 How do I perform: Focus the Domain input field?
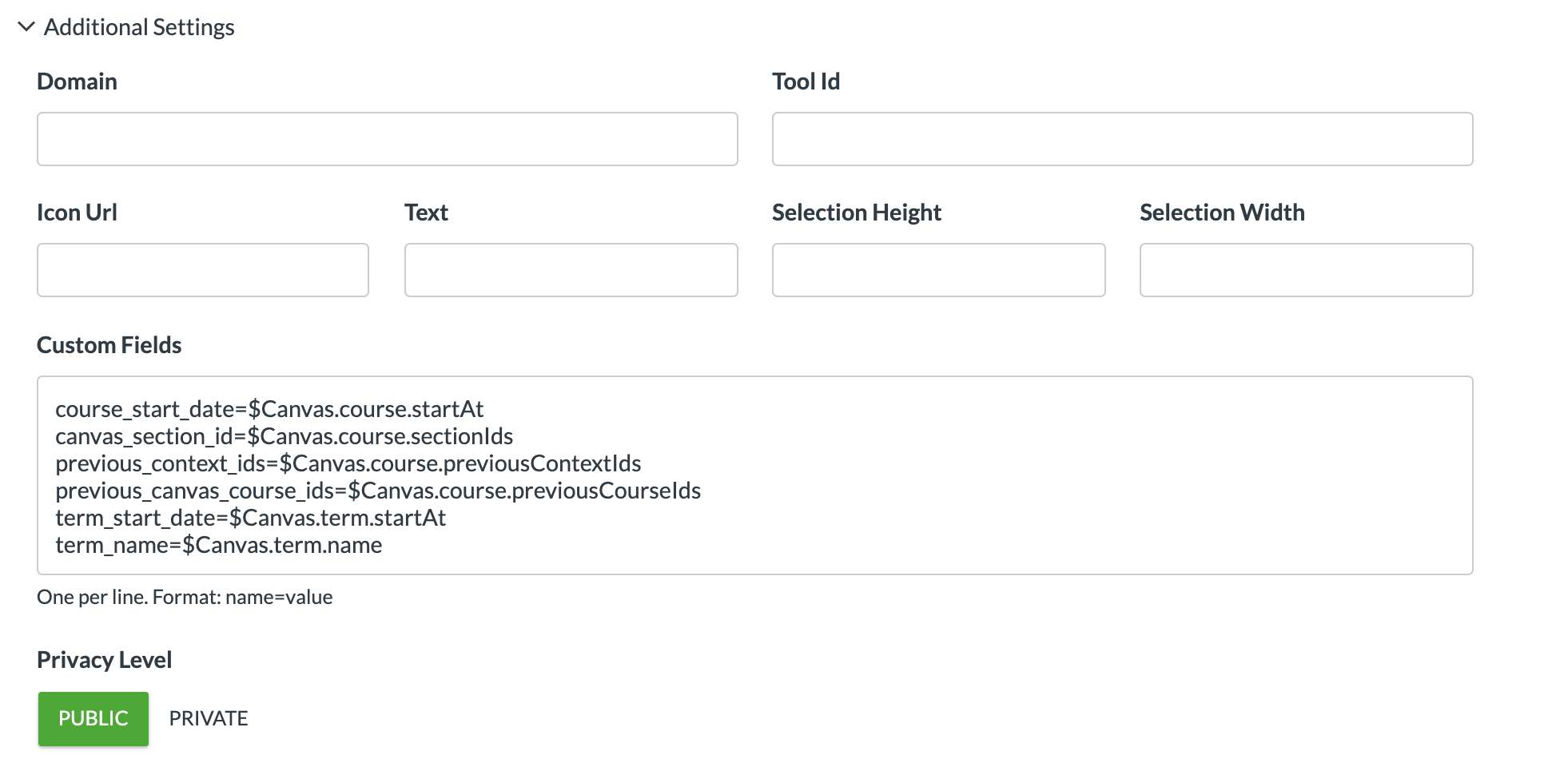pyautogui.click(x=387, y=139)
